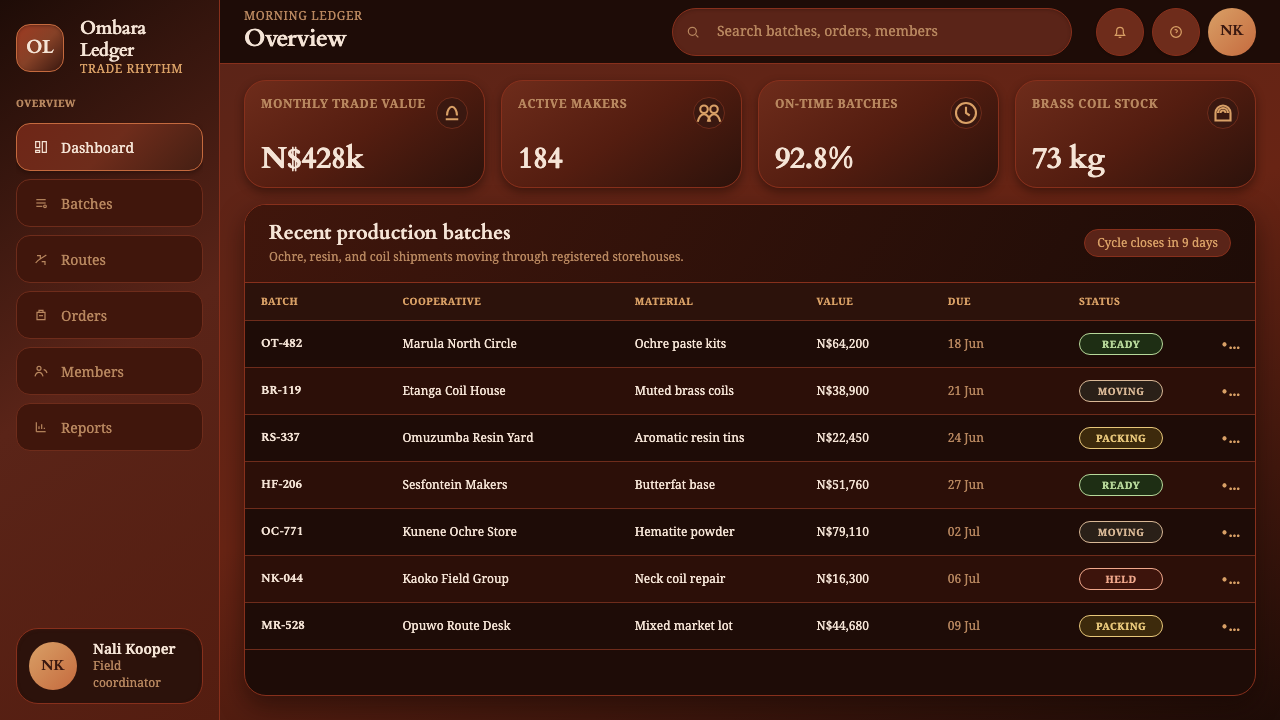Click the N$79,110 value

click(x=842, y=532)
